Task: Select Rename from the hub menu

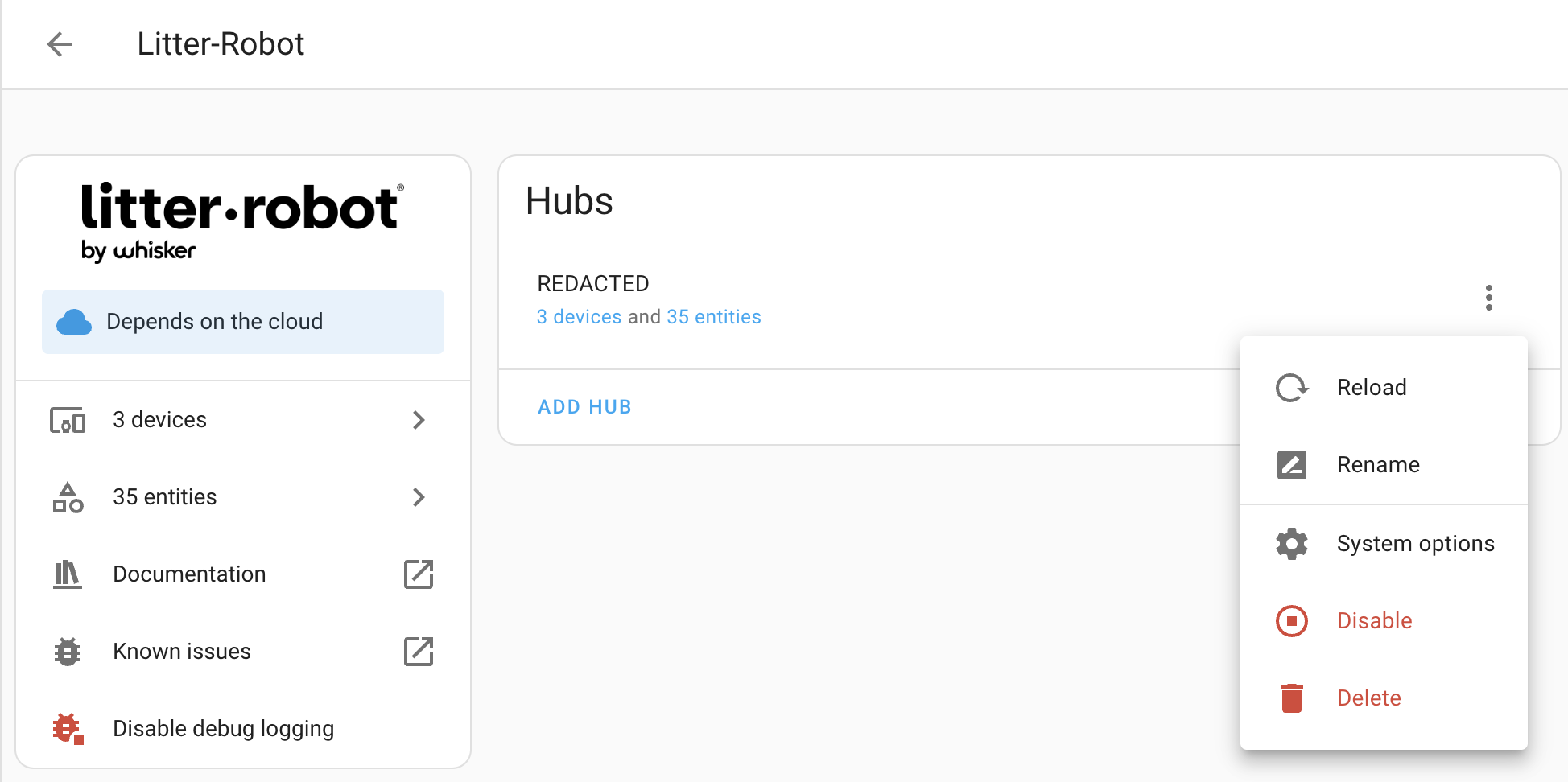Action: click(x=1378, y=465)
